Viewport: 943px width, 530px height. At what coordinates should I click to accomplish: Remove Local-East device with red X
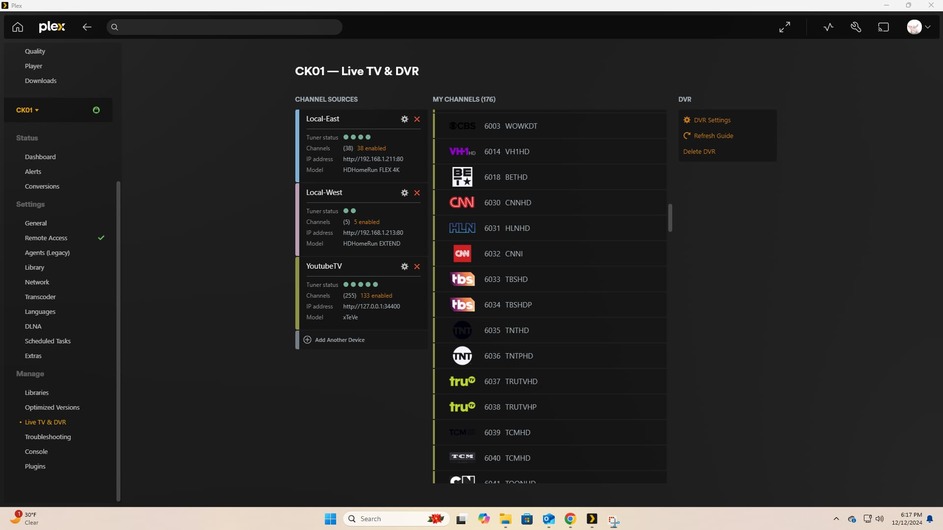(x=417, y=119)
